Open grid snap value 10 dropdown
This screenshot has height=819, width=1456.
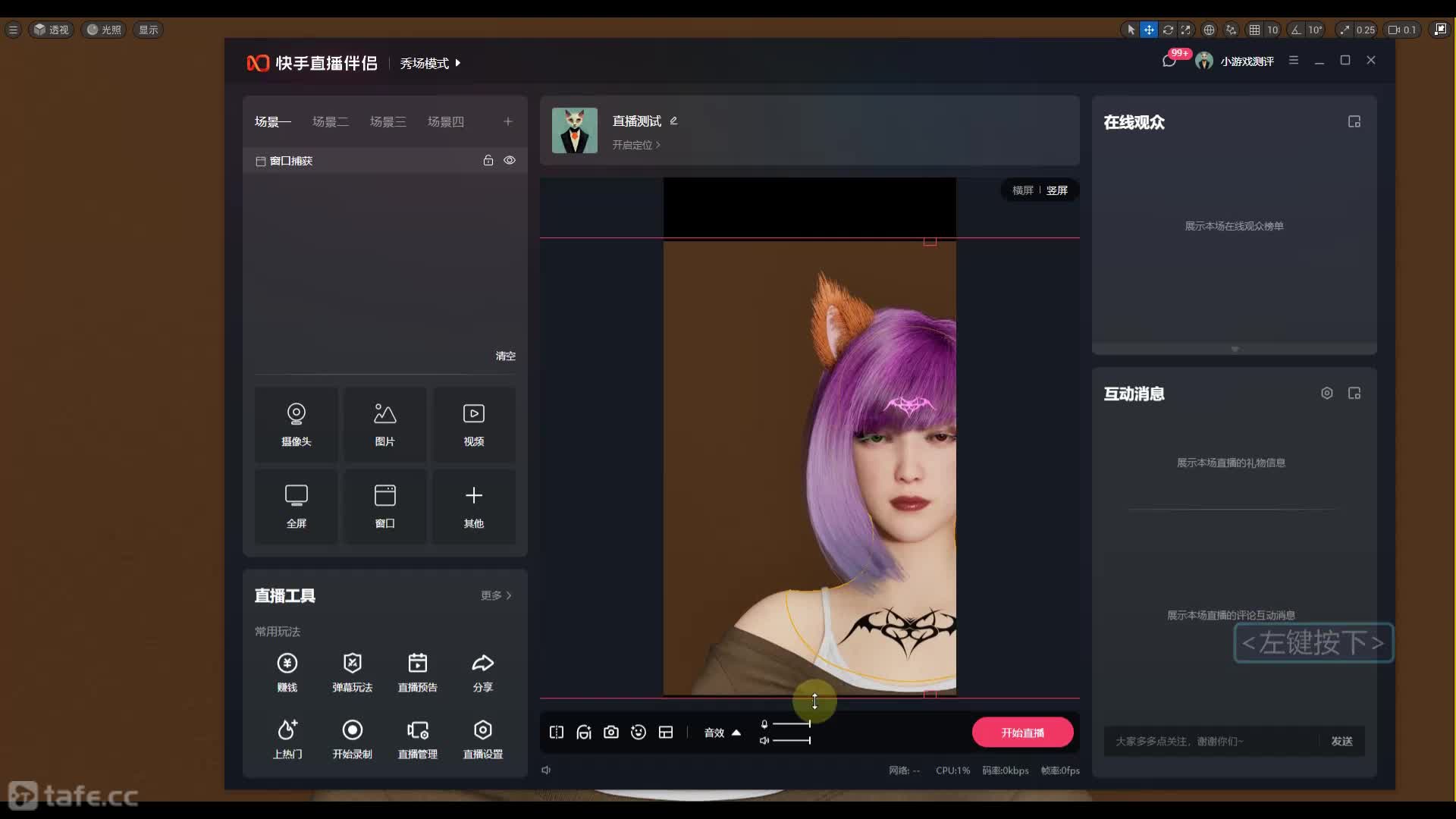1272,30
